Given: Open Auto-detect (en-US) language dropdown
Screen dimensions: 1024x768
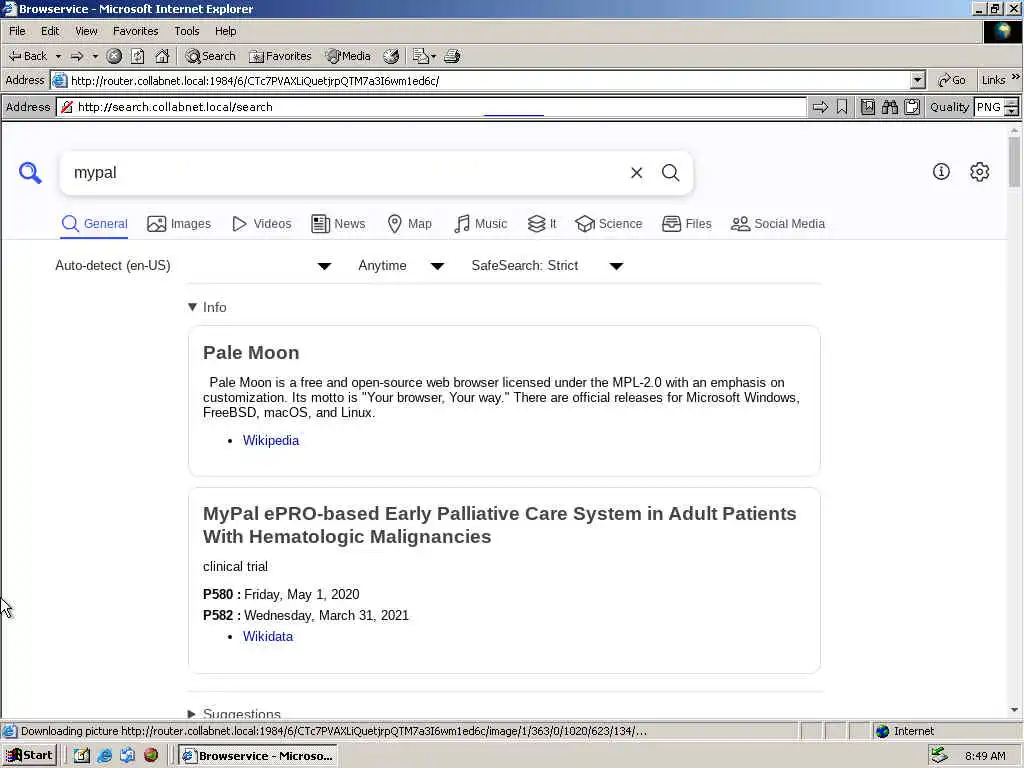Looking at the screenshot, I should coord(194,266).
